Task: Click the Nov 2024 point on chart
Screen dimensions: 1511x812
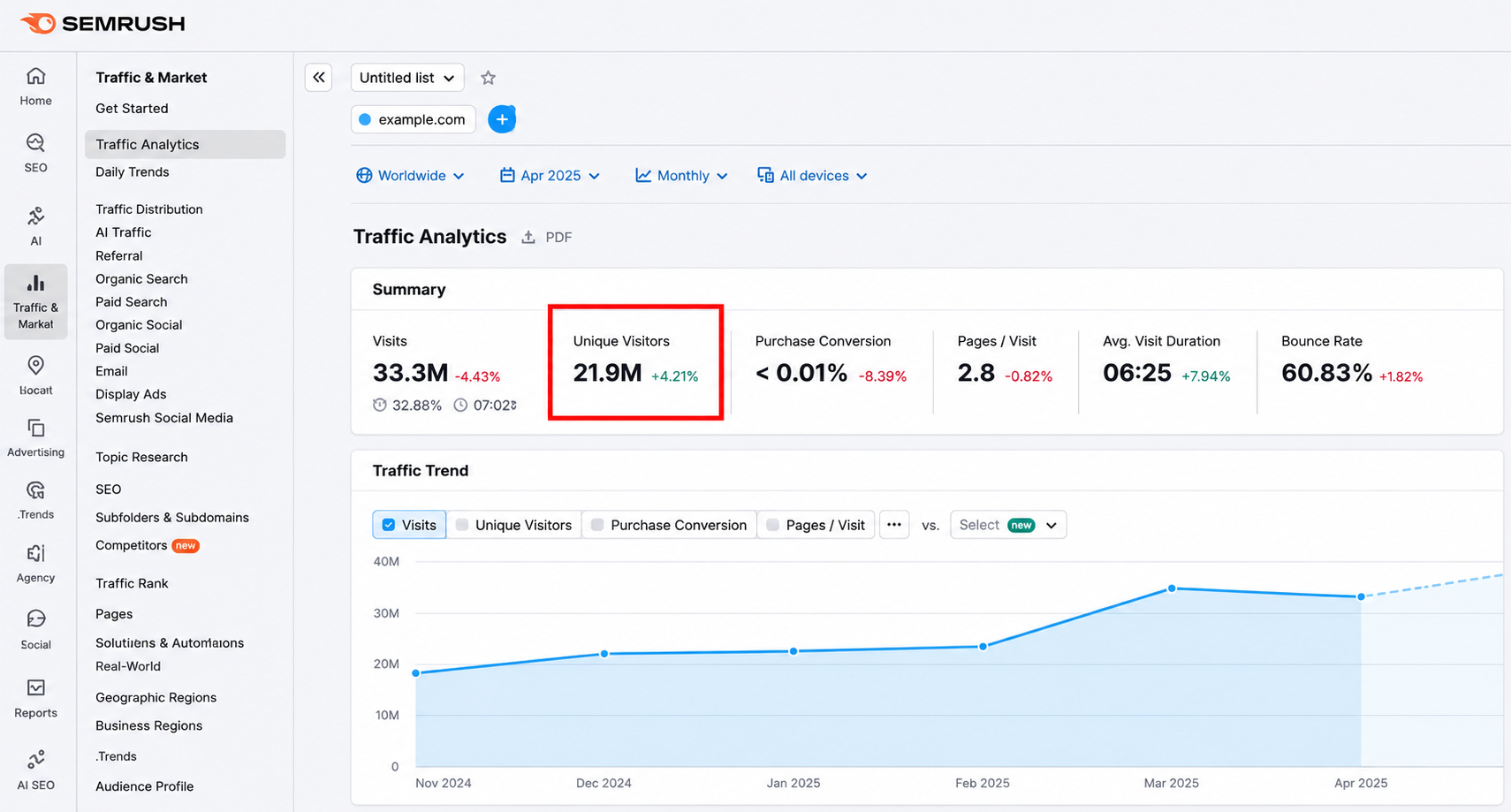Action: pyautogui.click(x=416, y=673)
